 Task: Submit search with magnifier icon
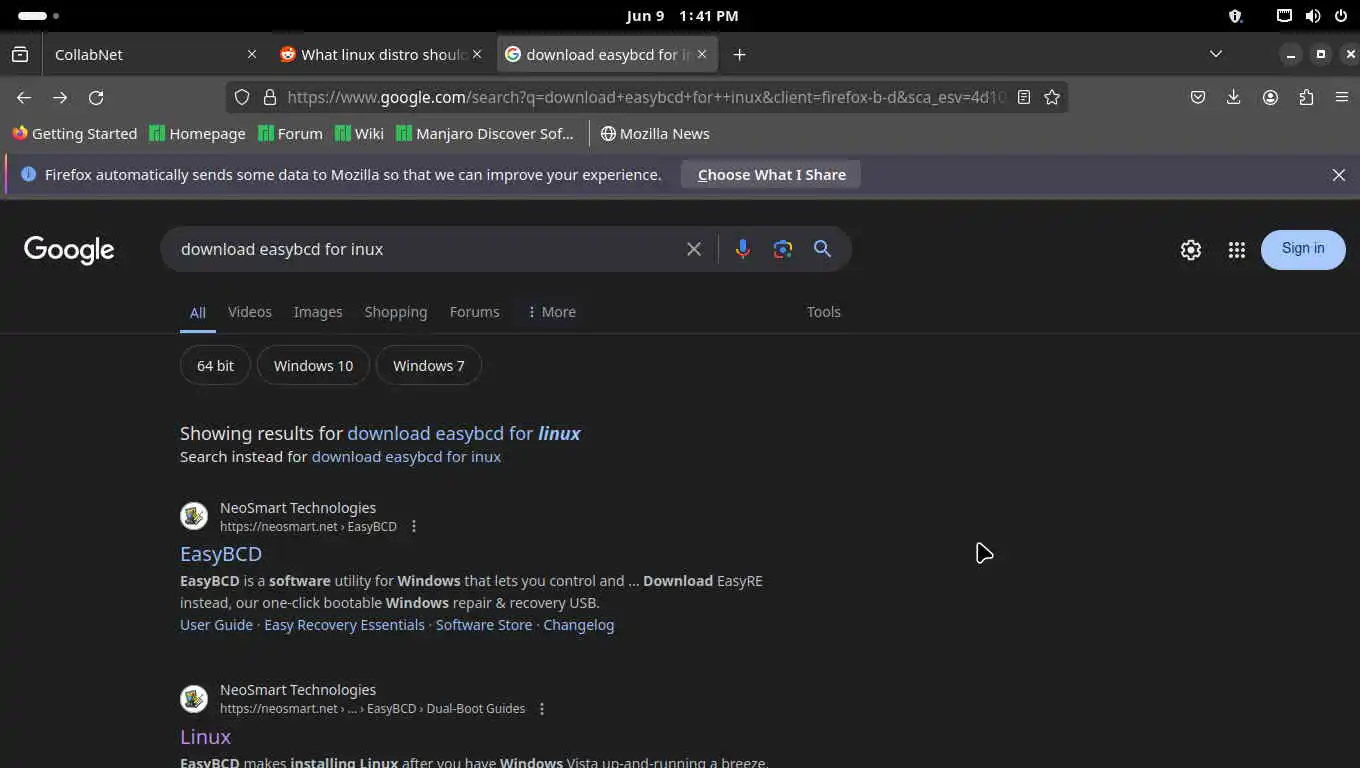pos(822,249)
